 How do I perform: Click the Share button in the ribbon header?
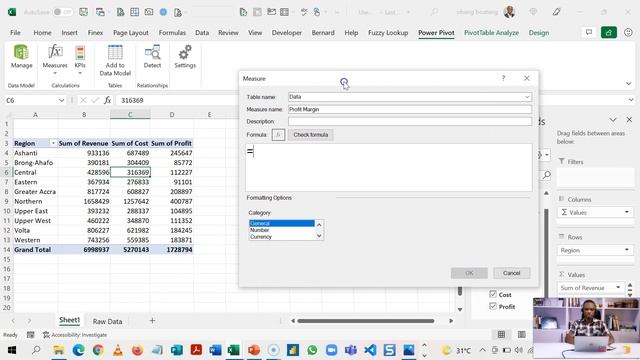[609, 33]
